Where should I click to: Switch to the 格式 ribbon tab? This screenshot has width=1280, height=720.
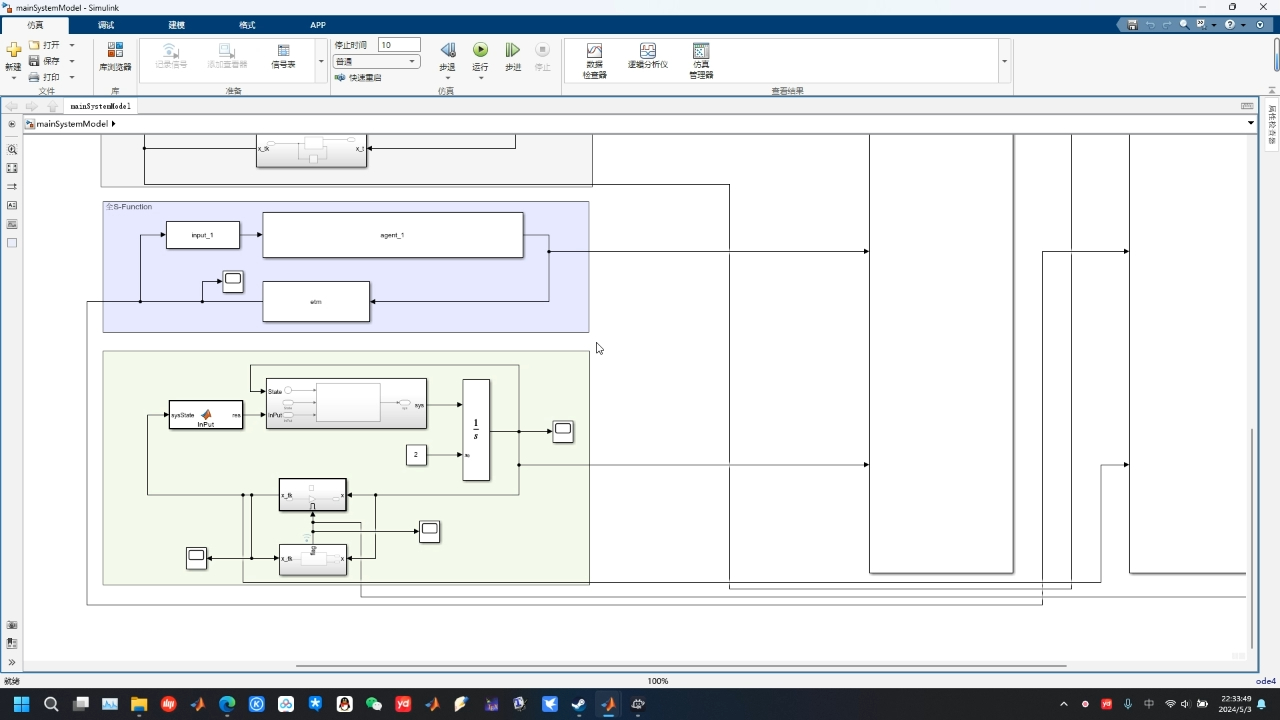247,25
